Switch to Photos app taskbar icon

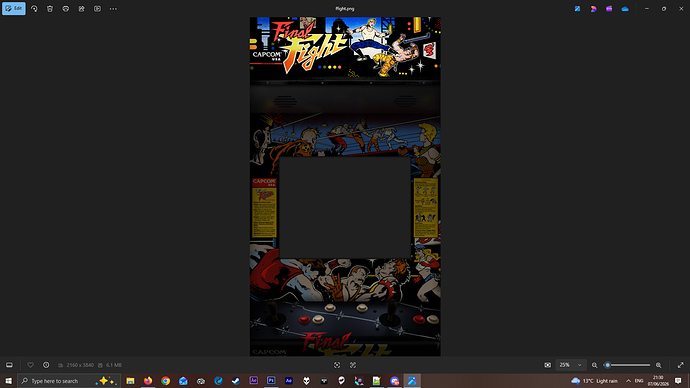pyautogui.click(x=412, y=381)
